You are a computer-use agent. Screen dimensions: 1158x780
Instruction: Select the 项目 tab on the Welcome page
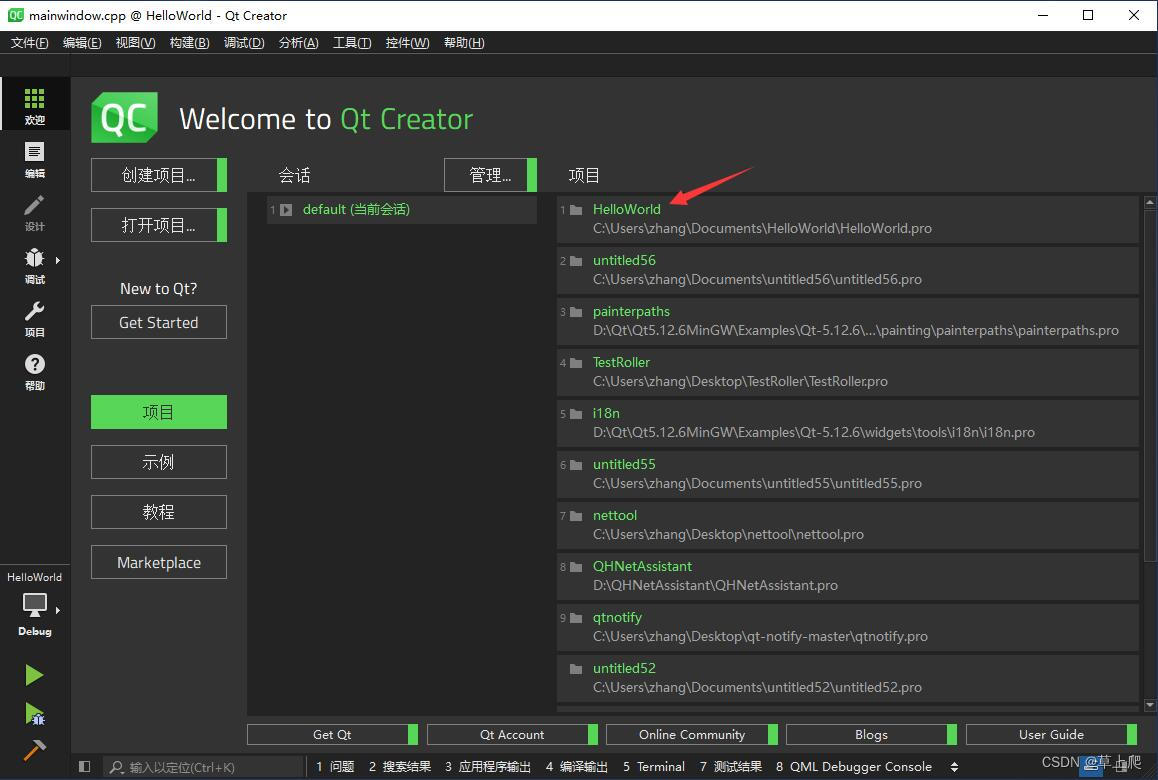point(159,412)
